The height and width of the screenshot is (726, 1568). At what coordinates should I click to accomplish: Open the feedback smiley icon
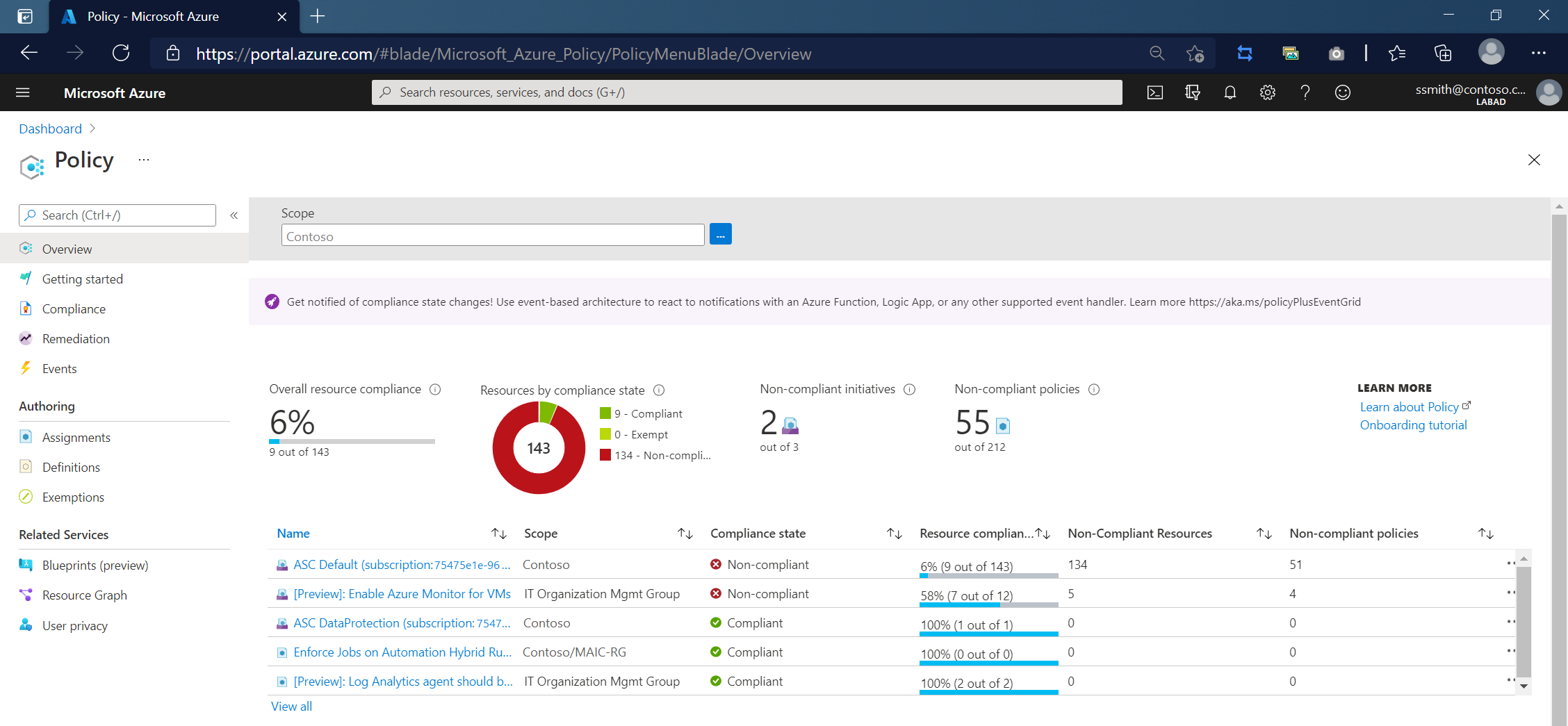[x=1342, y=92]
